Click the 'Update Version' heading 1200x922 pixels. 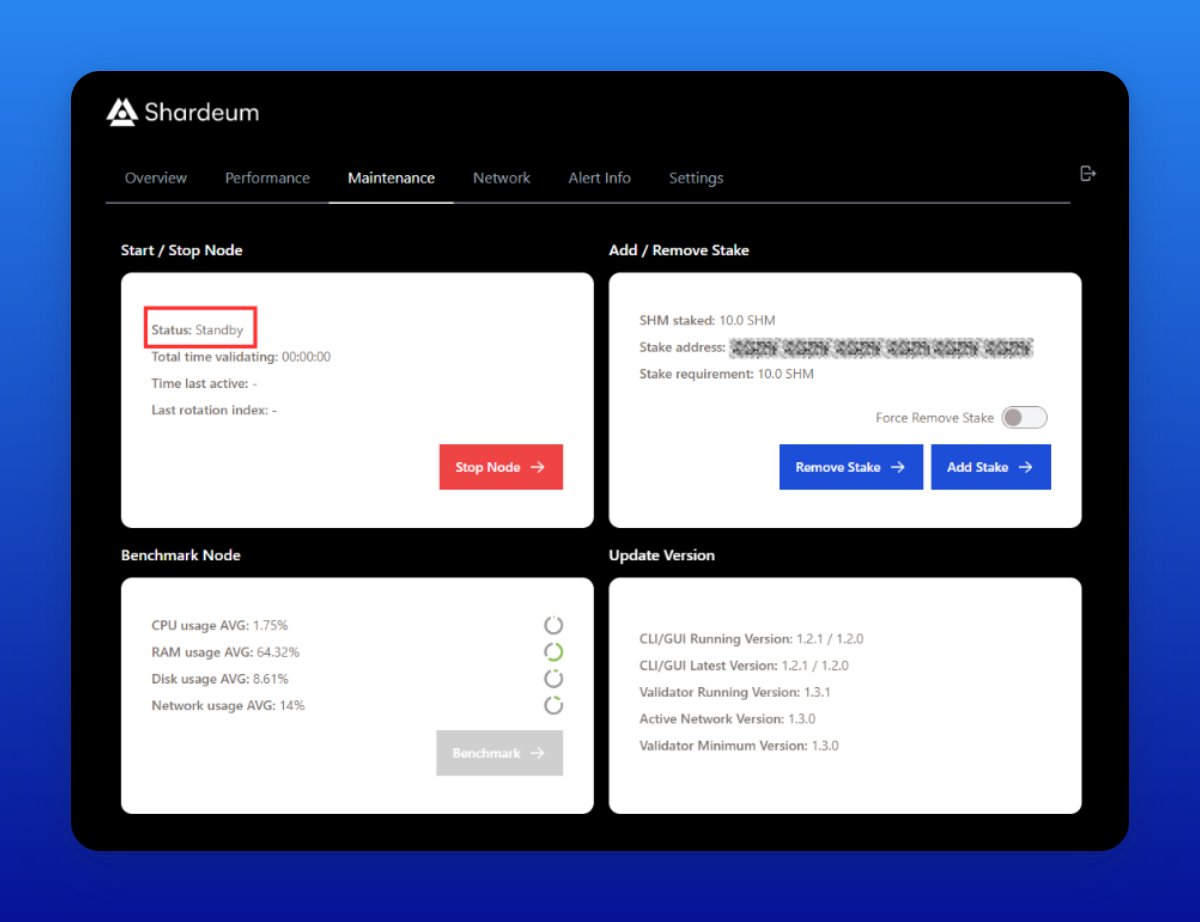click(x=662, y=555)
